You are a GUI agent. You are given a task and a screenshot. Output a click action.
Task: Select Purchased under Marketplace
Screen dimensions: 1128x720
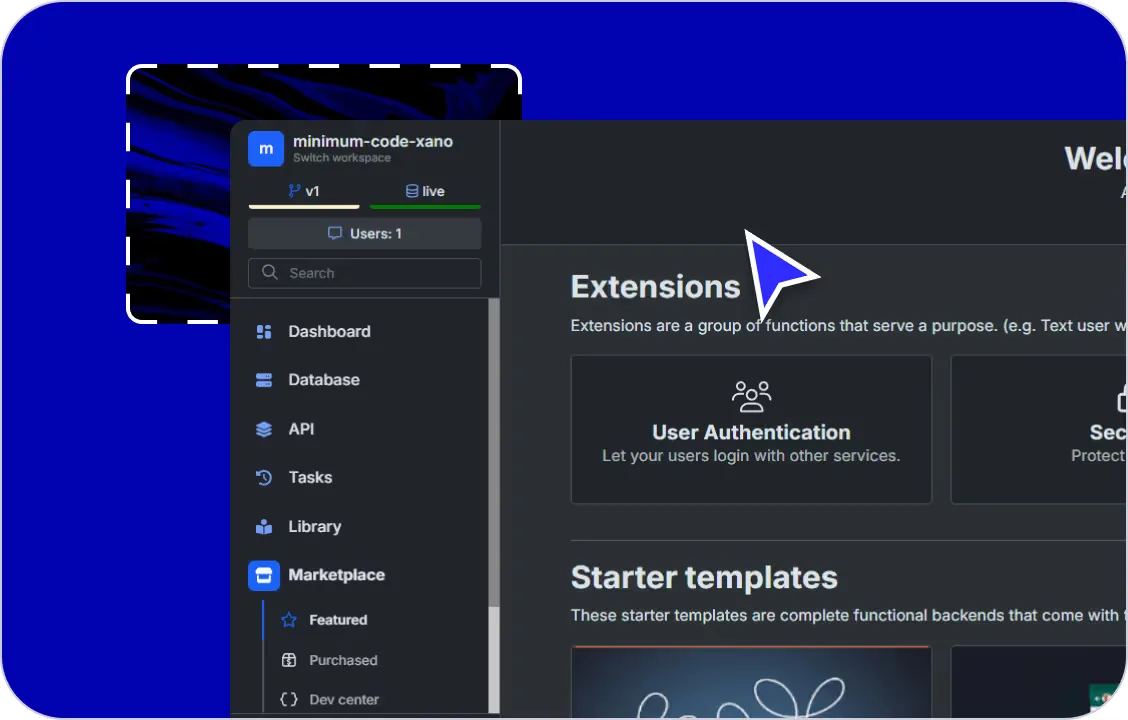pos(343,660)
